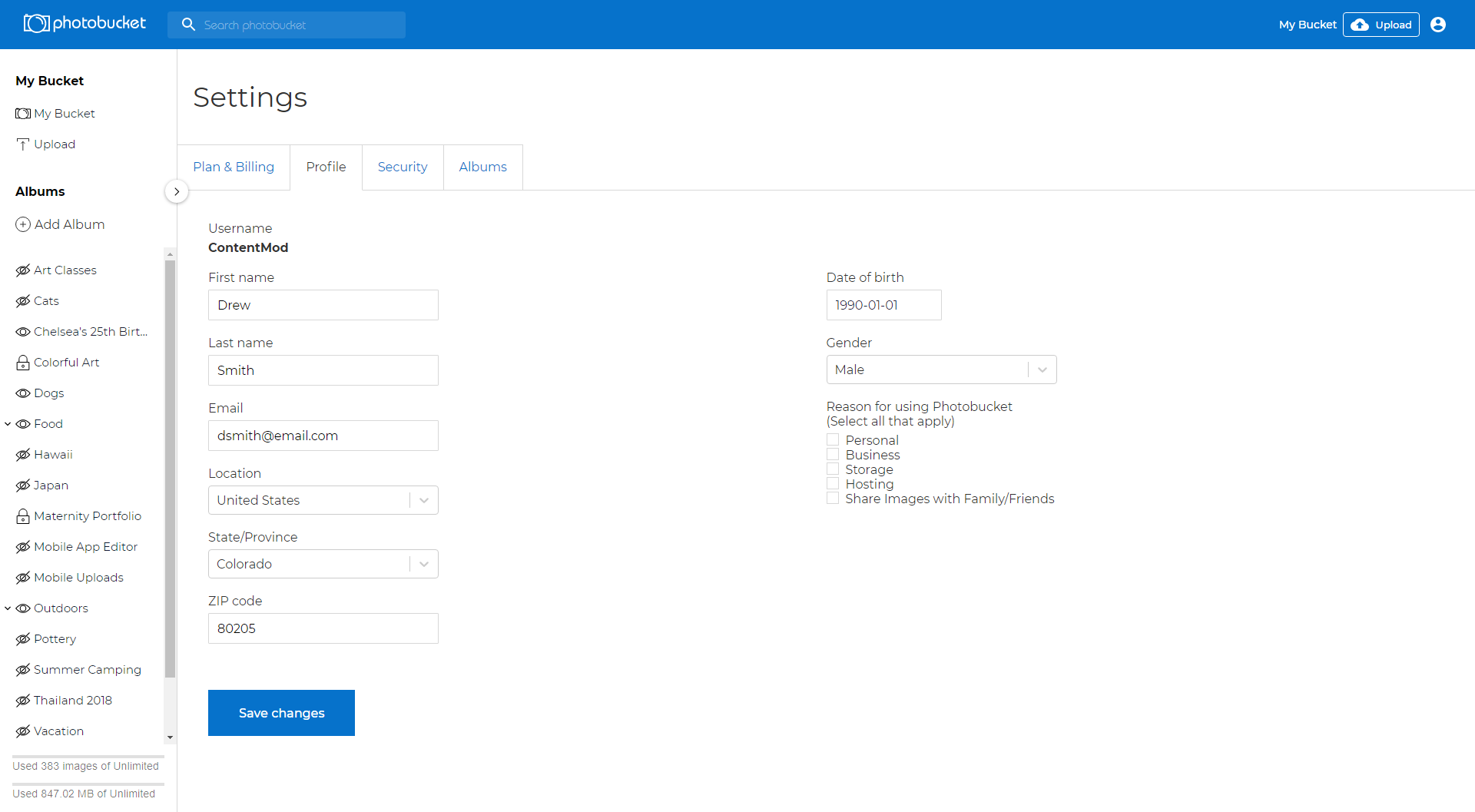Open the Pottery album
The height and width of the screenshot is (812, 1475).
(55, 639)
